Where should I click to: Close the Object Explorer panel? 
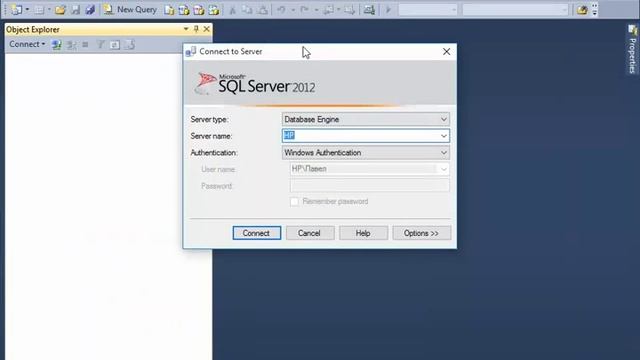pyautogui.click(x=207, y=29)
